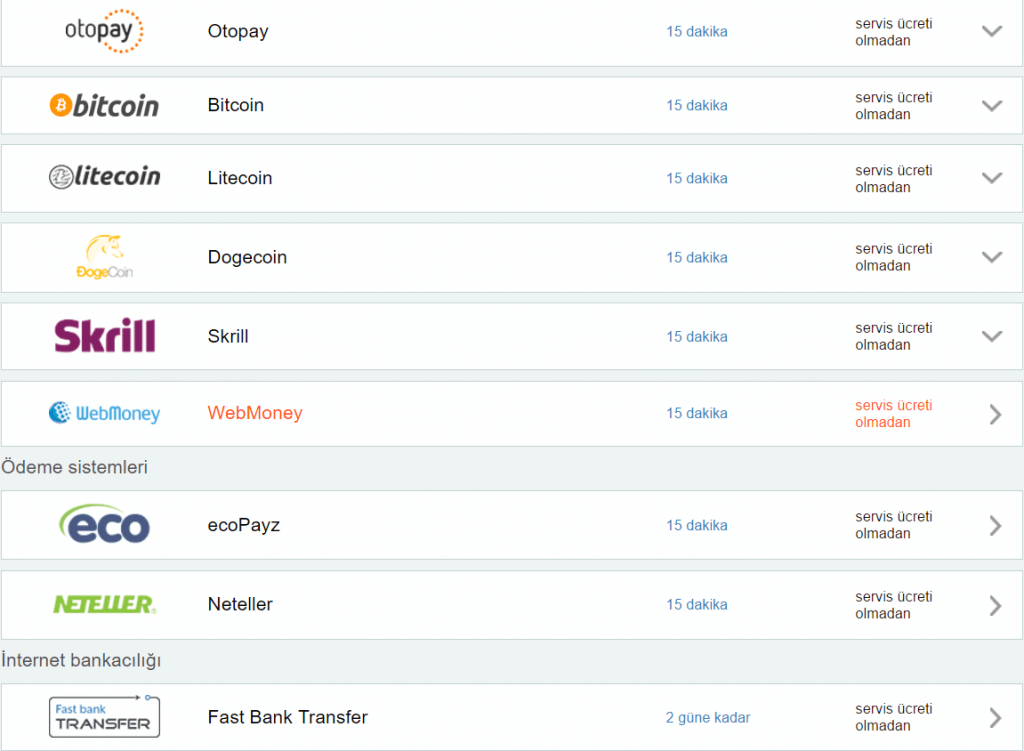Open WebMoney using the right arrow
Image resolution: width=1024 pixels, height=751 pixels.
tap(994, 414)
